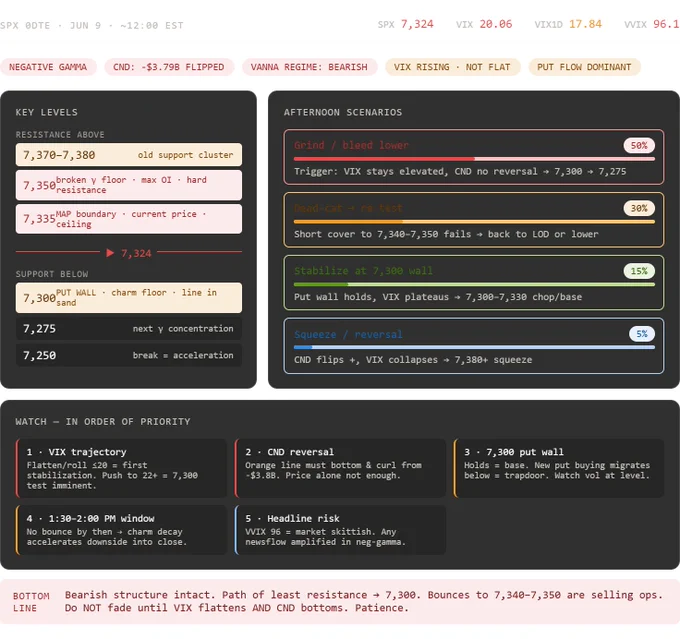The width and height of the screenshot is (680, 639).
Task: Click the blue Squeeze scenario progress bar
Action: pyautogui.click(x=474, y=347)
